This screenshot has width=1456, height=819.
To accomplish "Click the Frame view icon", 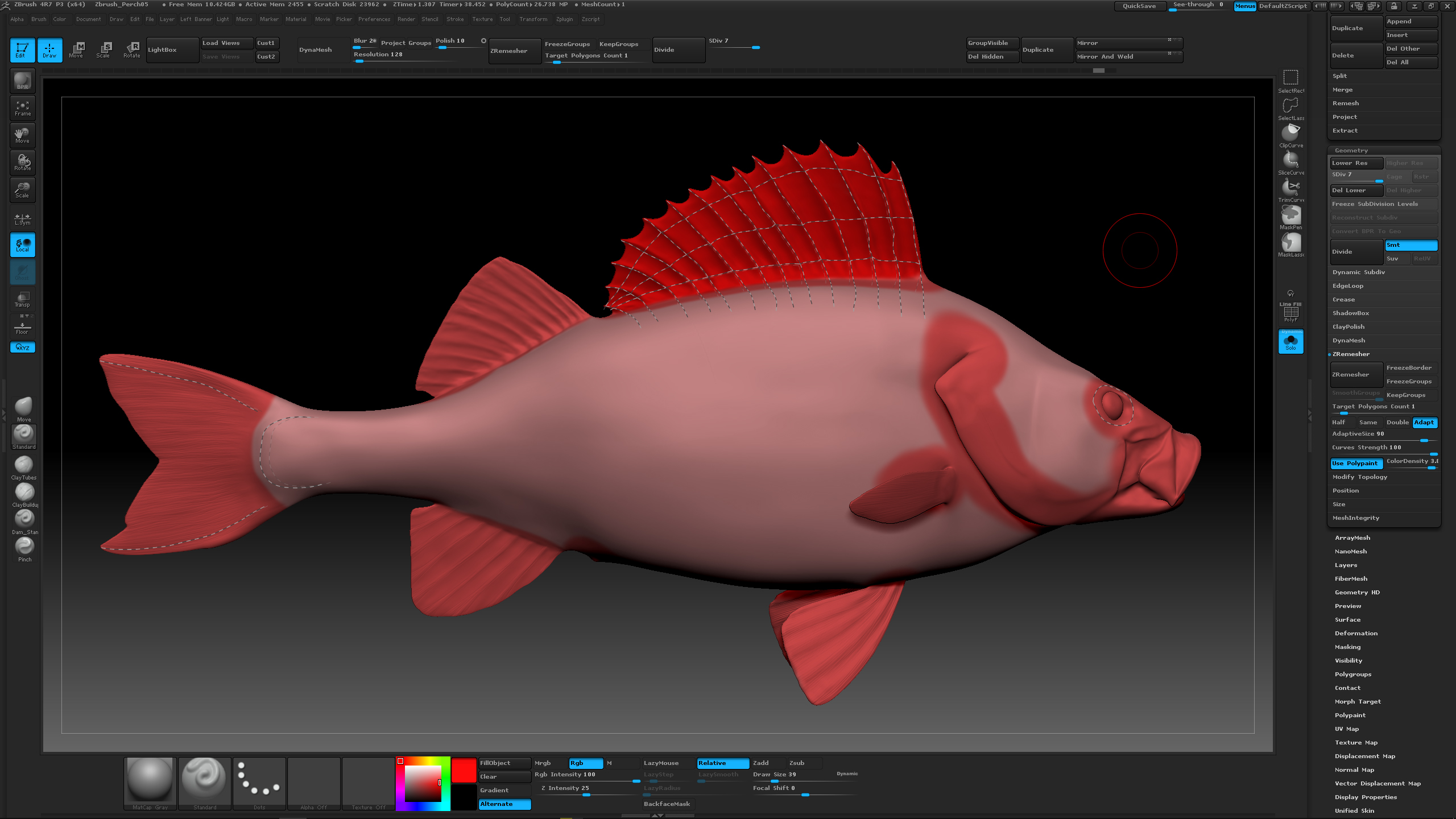I will pyautogui.click(x=23, y=108).
